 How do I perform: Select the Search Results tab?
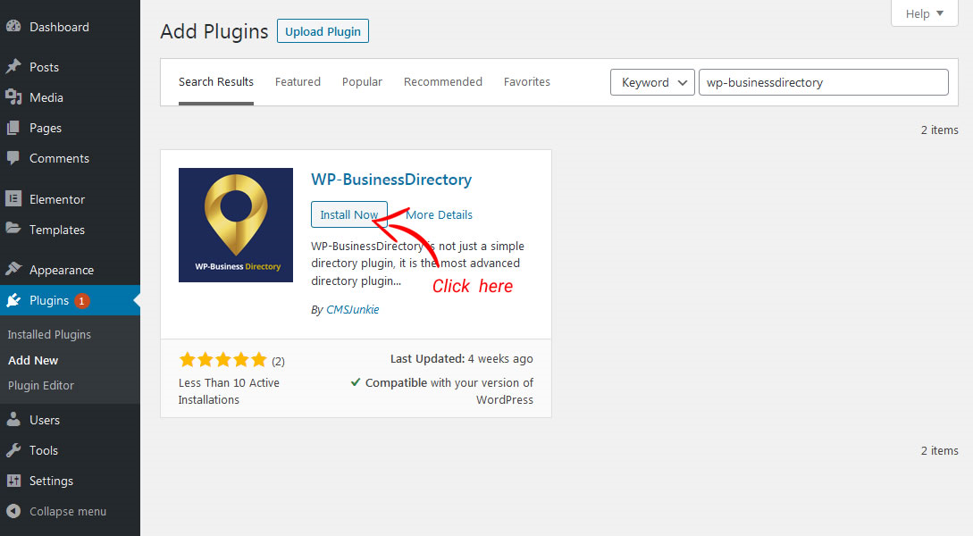216,82
